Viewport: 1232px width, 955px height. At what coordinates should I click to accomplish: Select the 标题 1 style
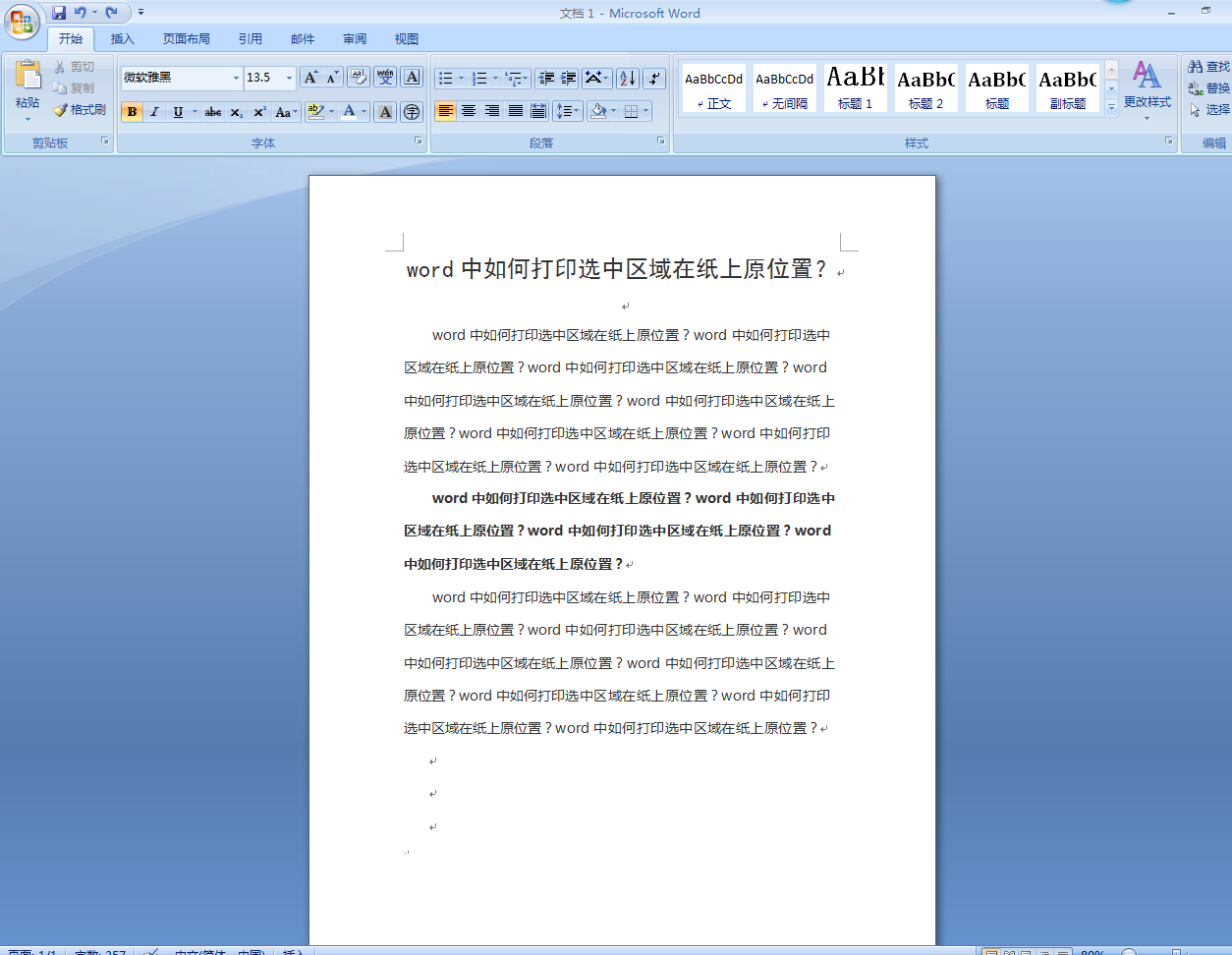(855, 88)
